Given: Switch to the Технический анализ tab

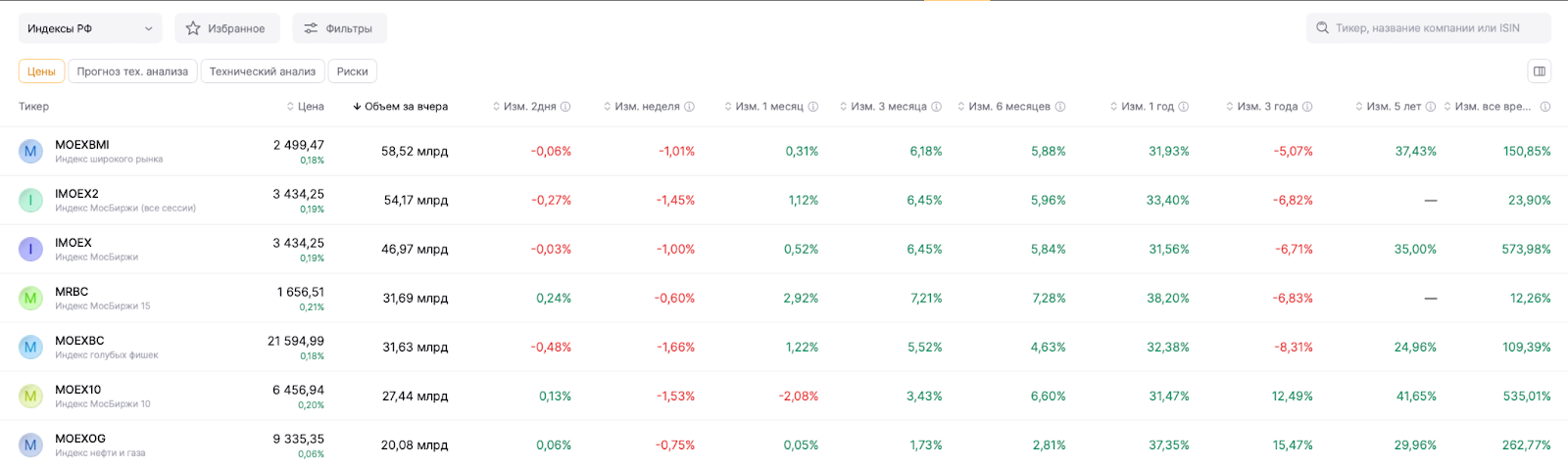Looking at the screenshot, I should (263, 71).
